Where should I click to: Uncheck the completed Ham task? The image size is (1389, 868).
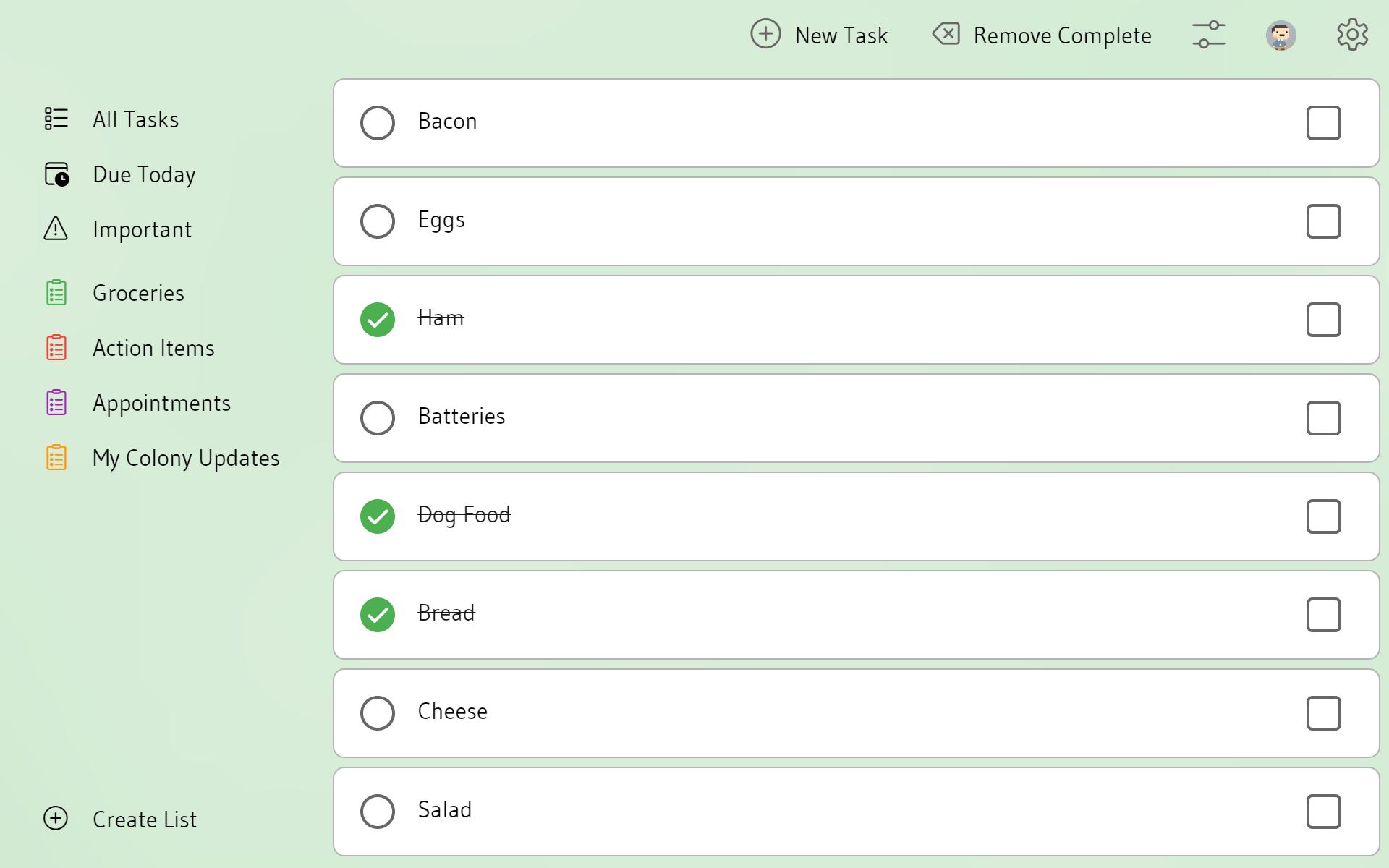pos(378,320)
